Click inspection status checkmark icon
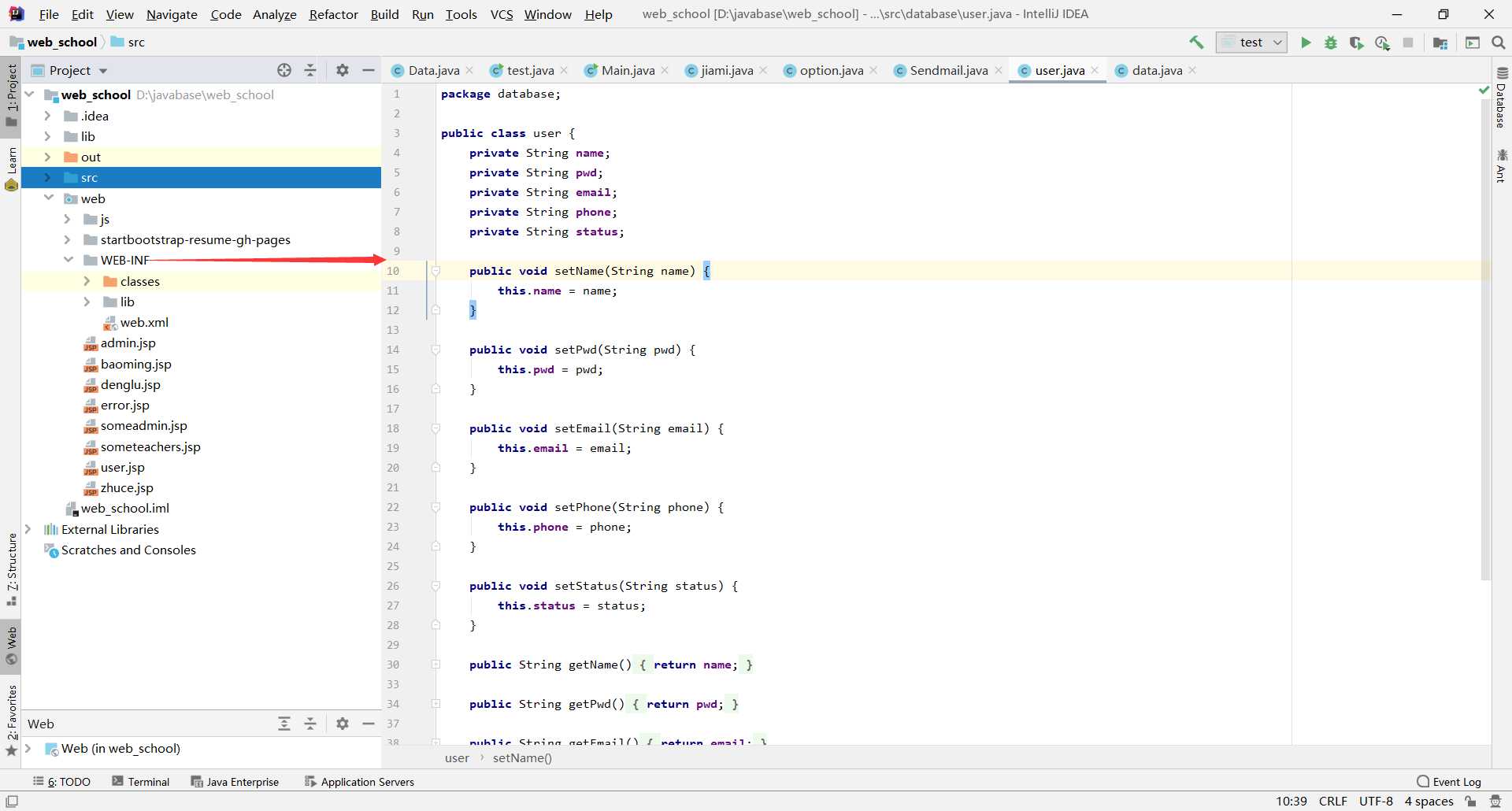Viewport: 1512px width, 811px height. 1484,91
